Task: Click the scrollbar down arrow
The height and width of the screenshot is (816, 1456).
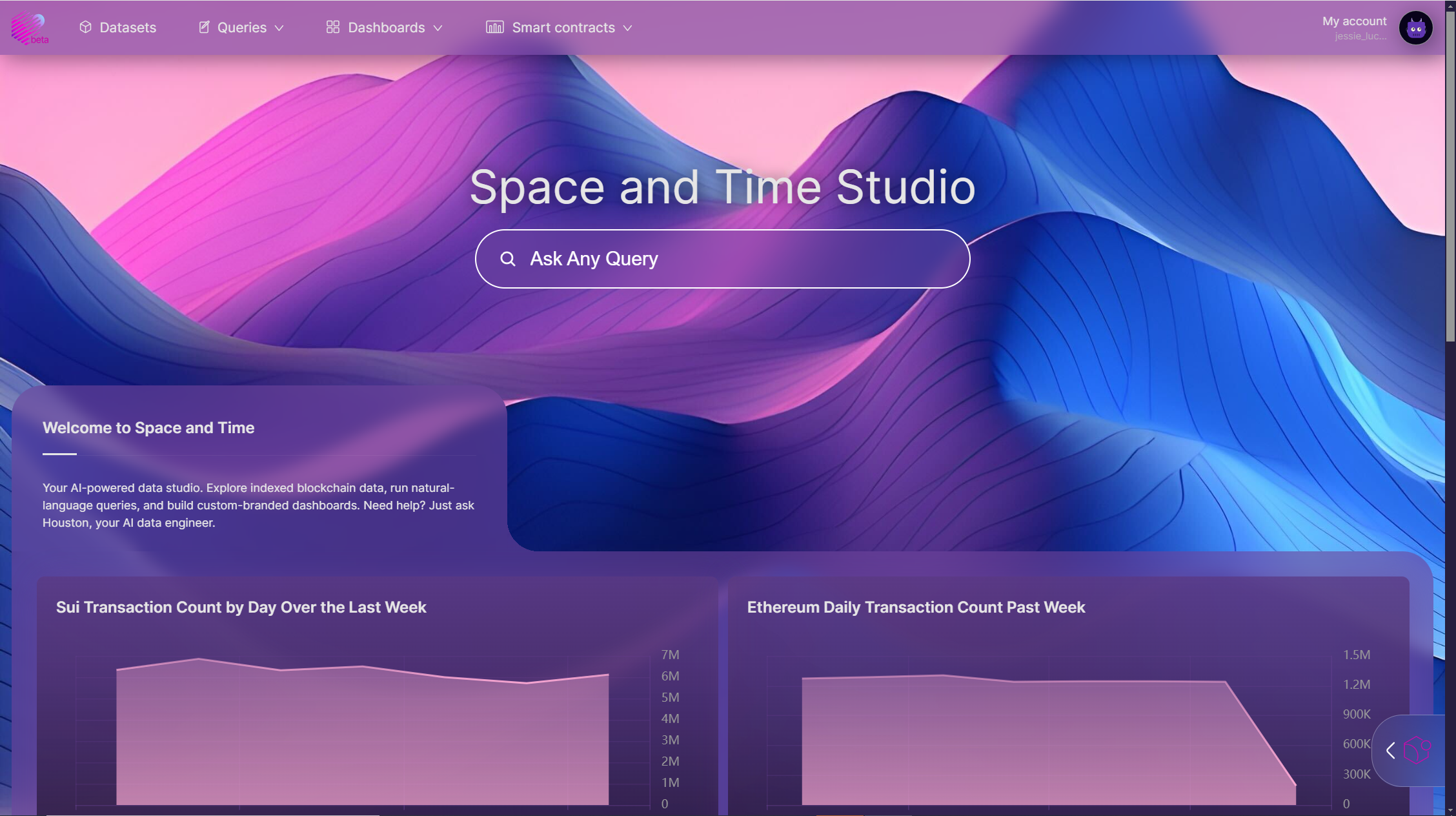Action: pyautogui.click(x=1450, y=810)
